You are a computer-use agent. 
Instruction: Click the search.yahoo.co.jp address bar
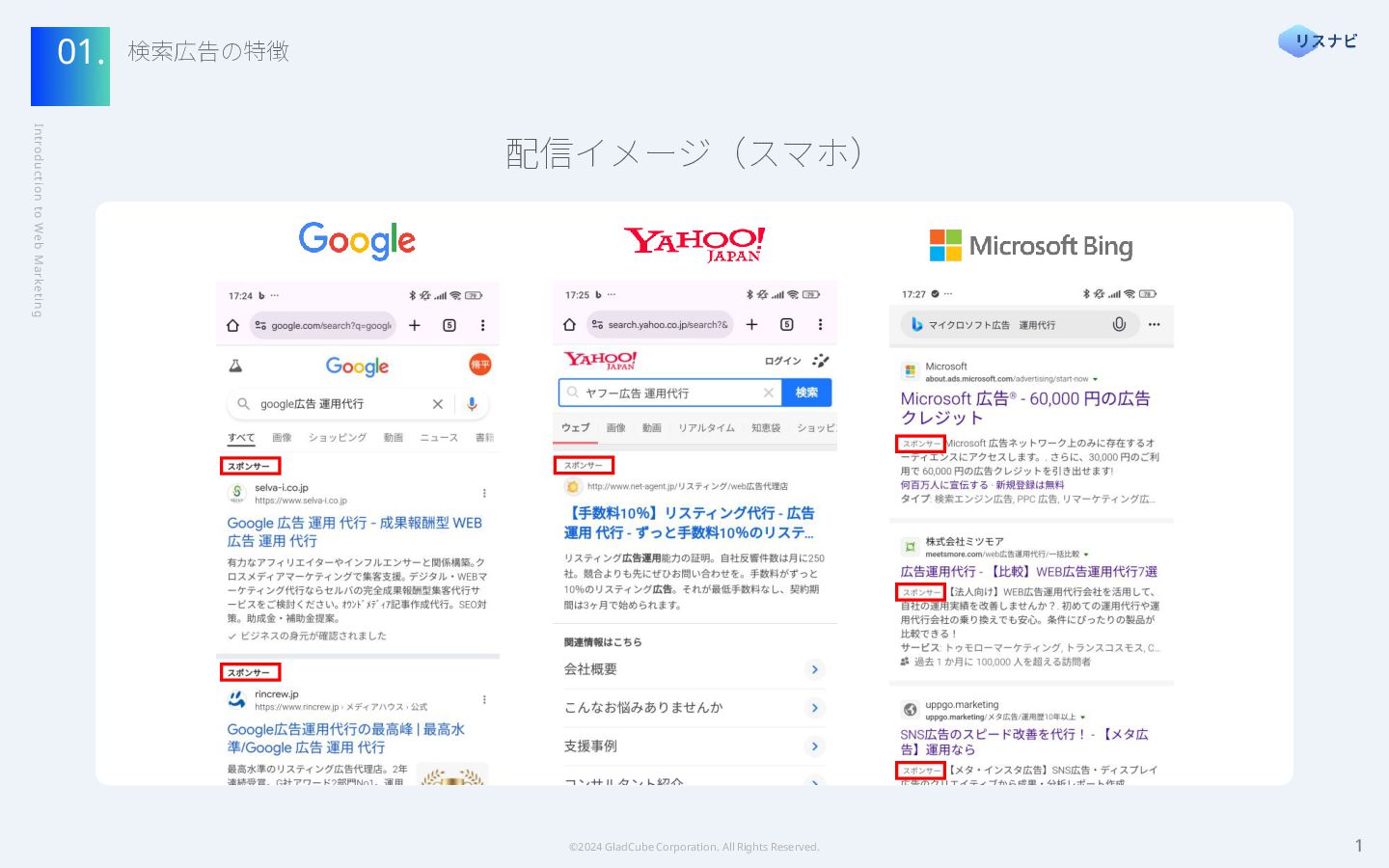660,325
